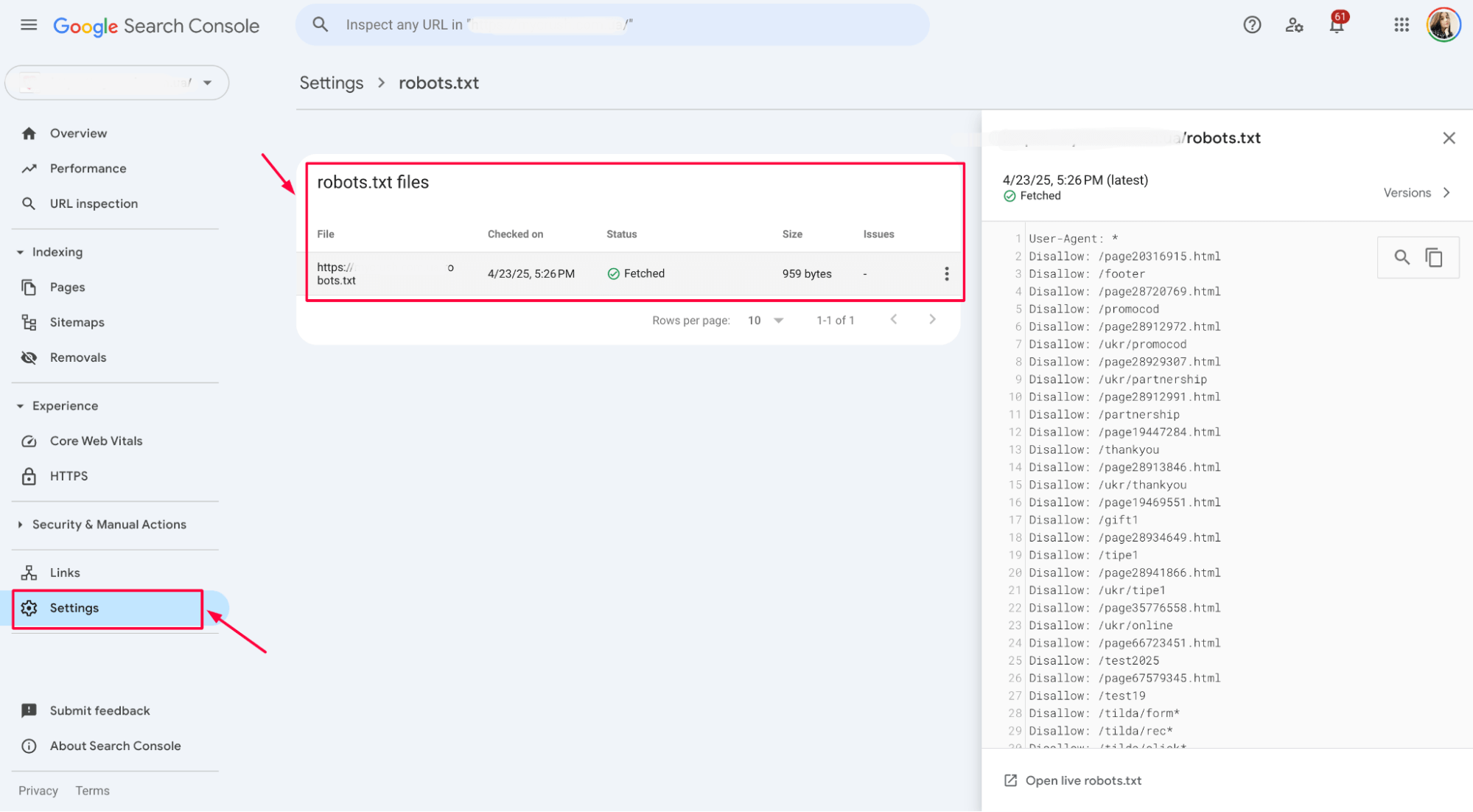Click line Disallow: /footer
Screen dimensions: 1473x812
(x=1087, y=274)
